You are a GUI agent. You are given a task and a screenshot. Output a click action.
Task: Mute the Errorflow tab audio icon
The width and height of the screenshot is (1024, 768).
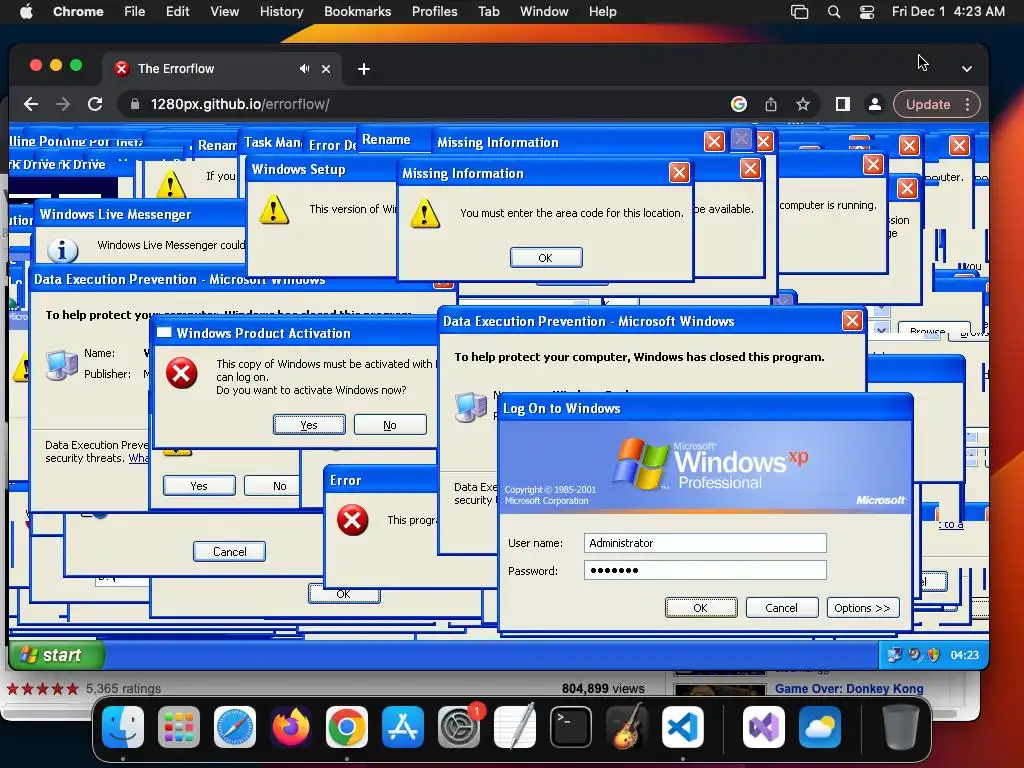(x=304, y=69)
